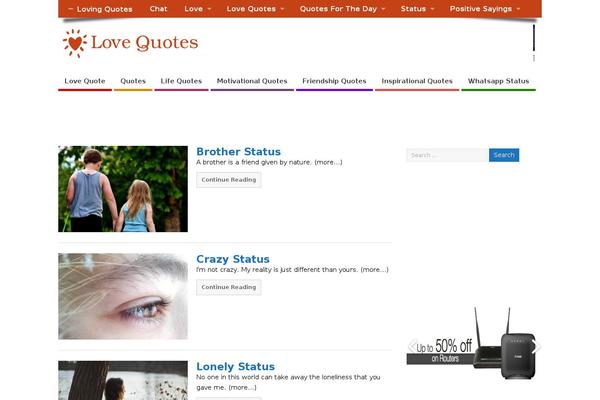Expand the Love dropdown in top bar
The image size is (600, 400).
point(197,9)
